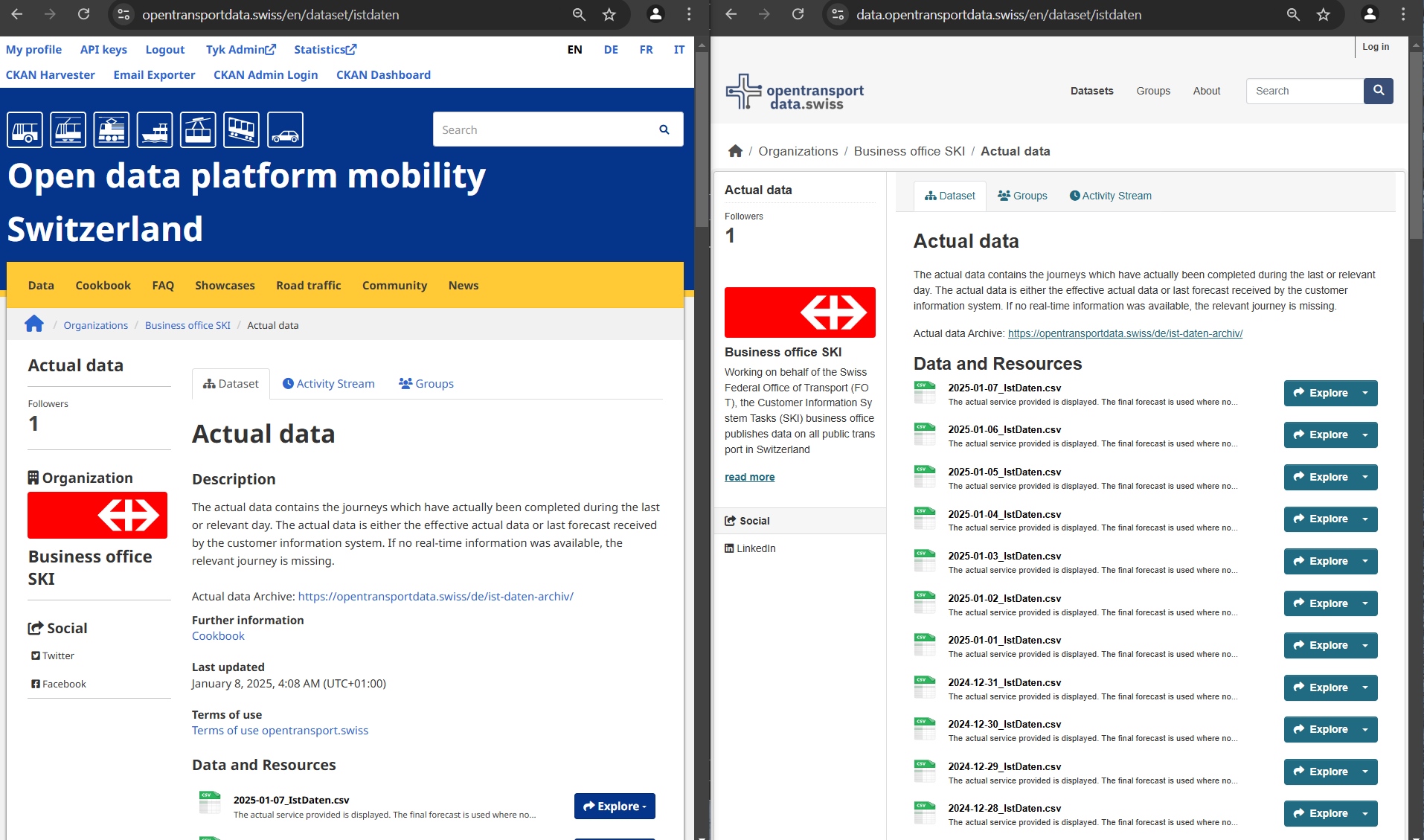Open Terms of use opentransport.swiss link
This screenshot has width=1424, height=840.
tap(280, 730)
